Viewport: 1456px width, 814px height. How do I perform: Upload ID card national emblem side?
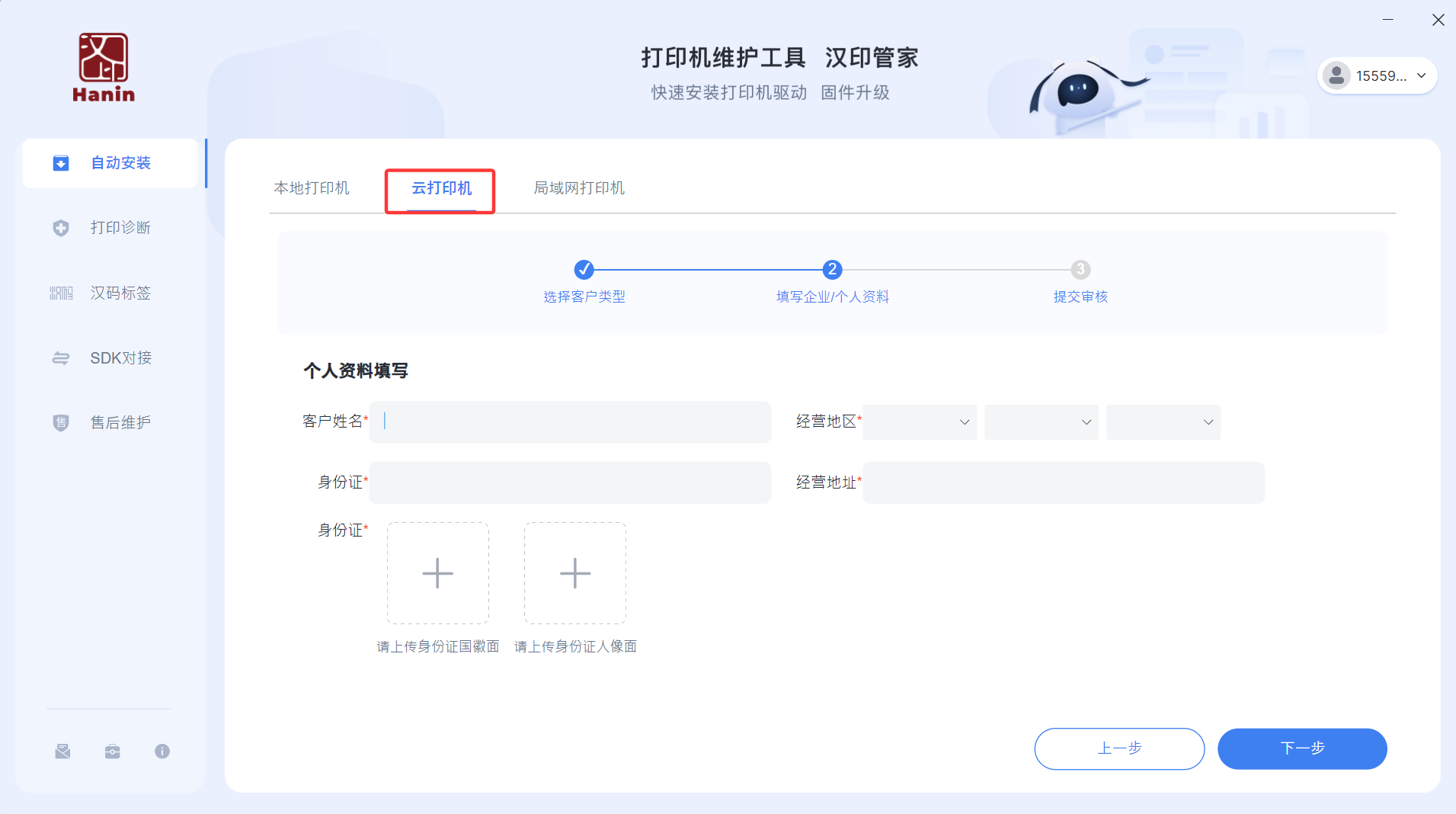point(437,573)
